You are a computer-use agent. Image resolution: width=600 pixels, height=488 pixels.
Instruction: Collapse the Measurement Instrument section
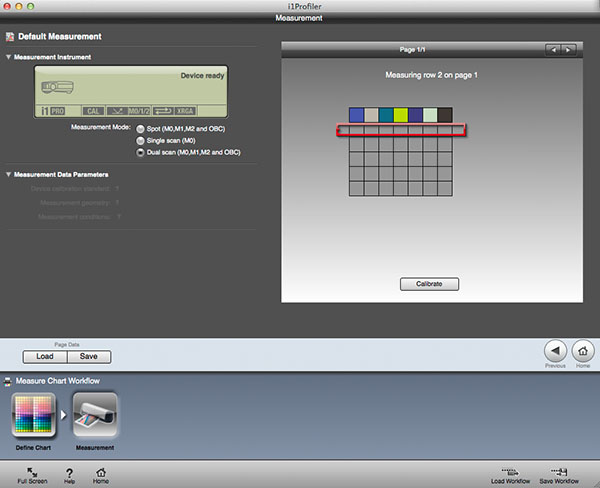(x=8, y=57)
